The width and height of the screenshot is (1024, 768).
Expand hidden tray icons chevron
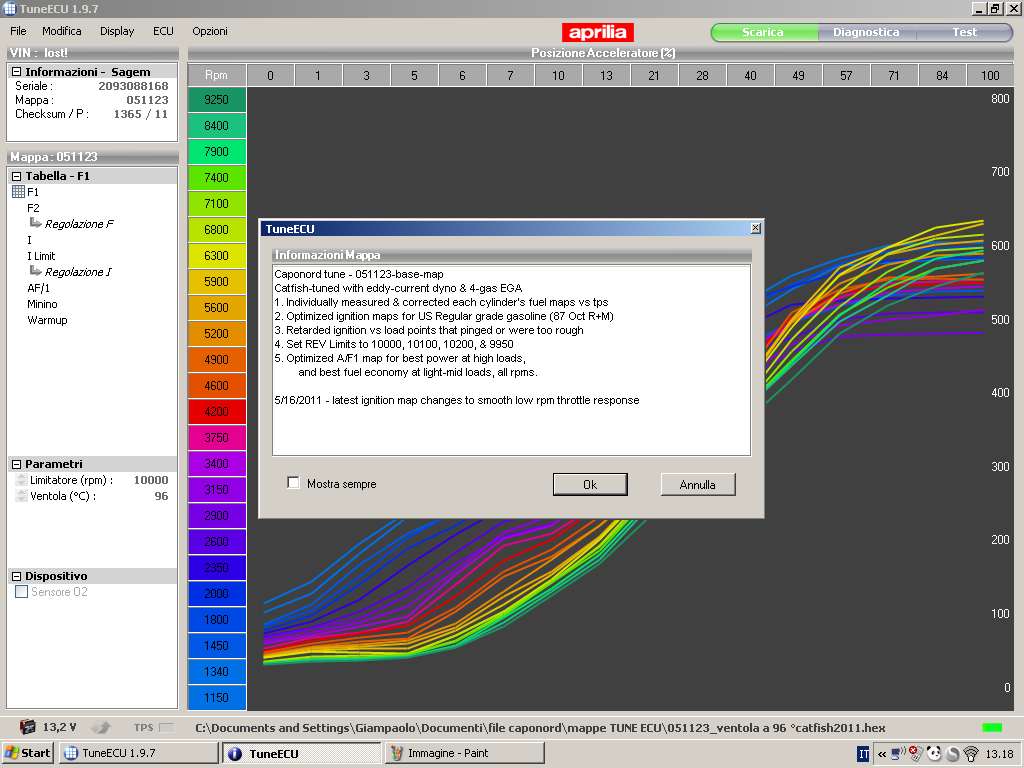(x=882, y=754)
